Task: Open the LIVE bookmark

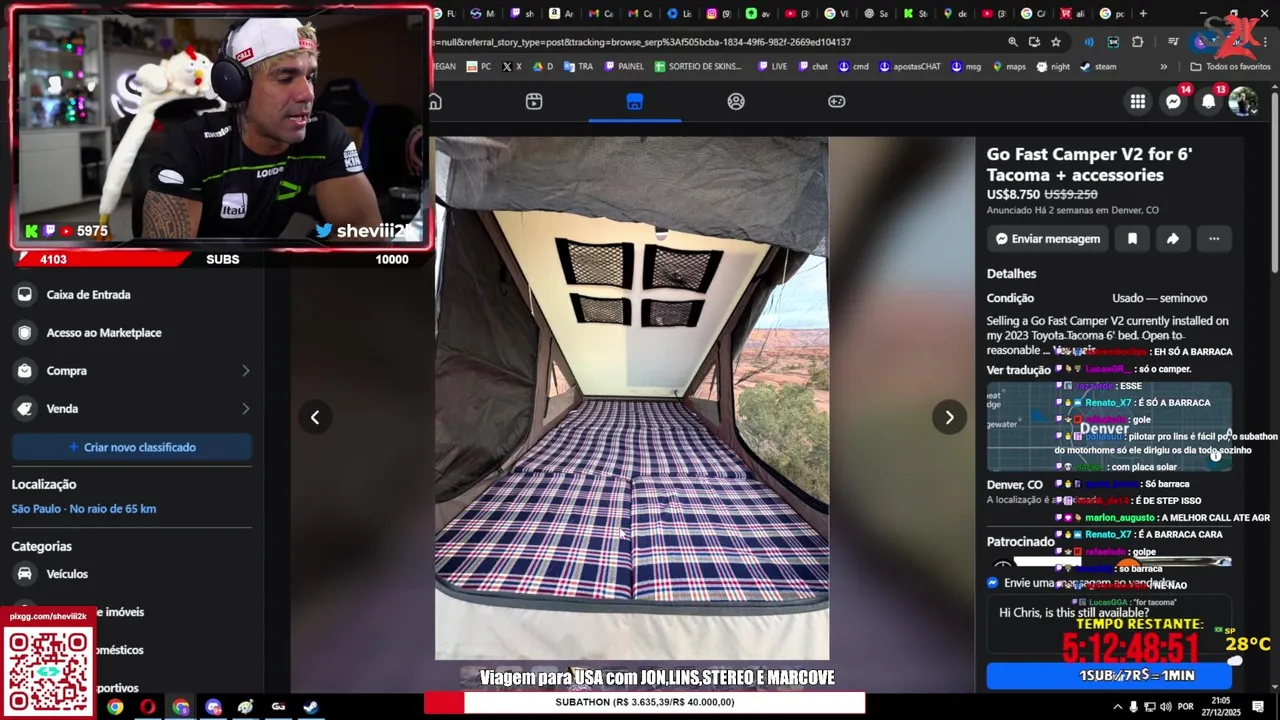Action: tap(772, 67)
